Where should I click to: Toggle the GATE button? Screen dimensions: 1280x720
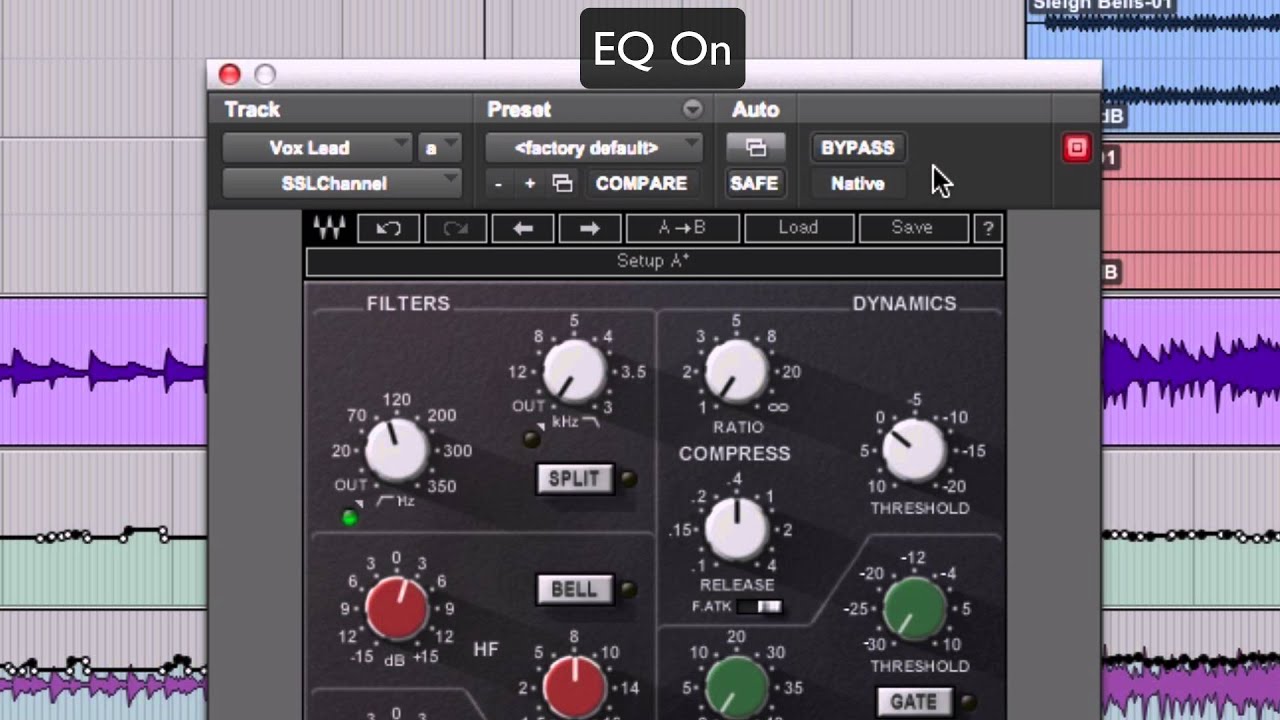tap(913, 702)
